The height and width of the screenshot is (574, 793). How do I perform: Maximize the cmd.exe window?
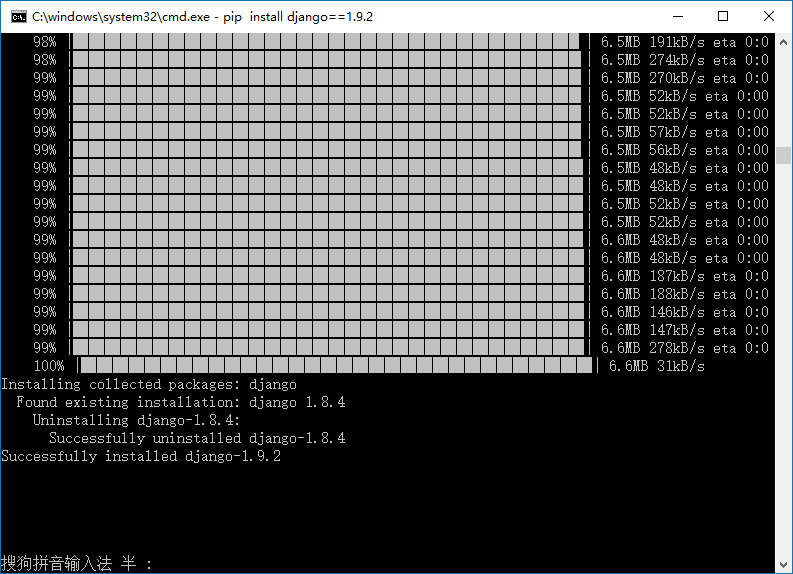click(723, 16)
